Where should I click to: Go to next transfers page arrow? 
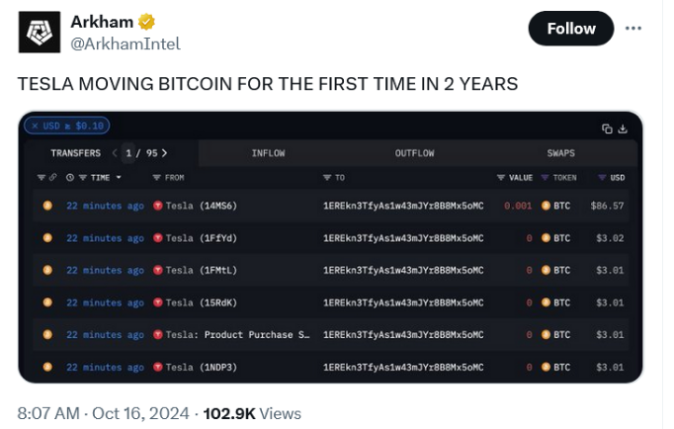tap(164, 153)
